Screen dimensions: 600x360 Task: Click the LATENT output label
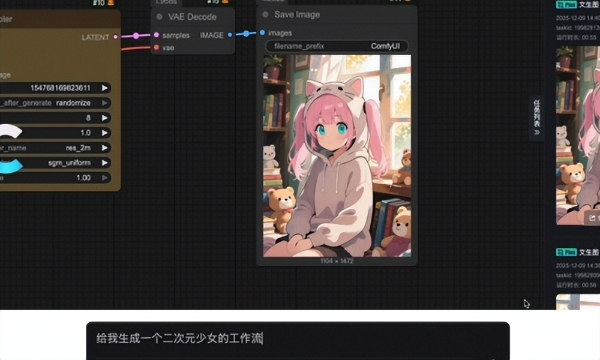(x=95, y=37)
